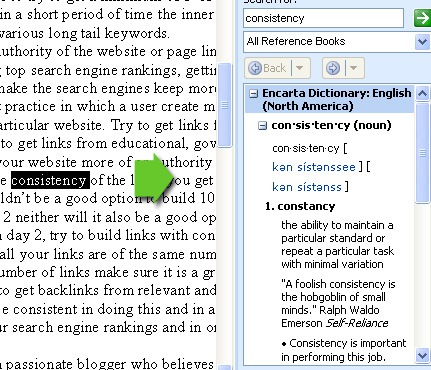Click the pronunciation link kən sístənss
This screenshot has width=431, height=370.
point(307,187)
